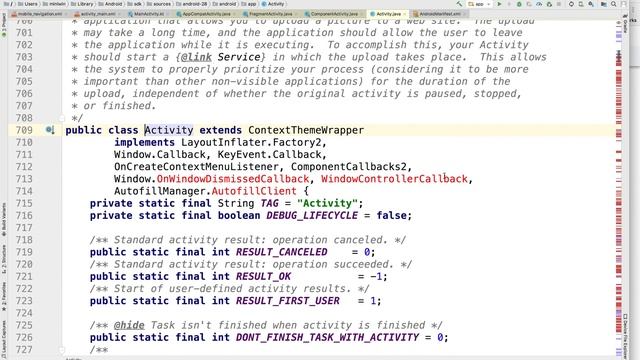Click OnWindowDismissedCallback on line 713
This screenshot has height=360, width=640.
pyautogui.click(x=233, y=179)
